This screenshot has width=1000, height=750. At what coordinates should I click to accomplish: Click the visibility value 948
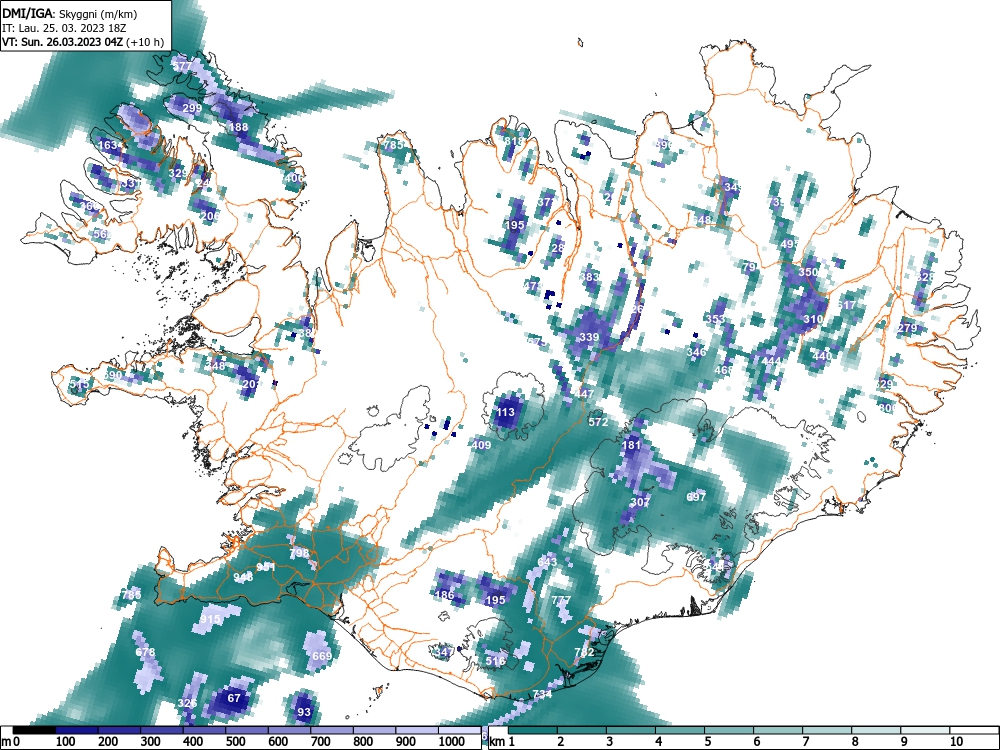[243, 577]
